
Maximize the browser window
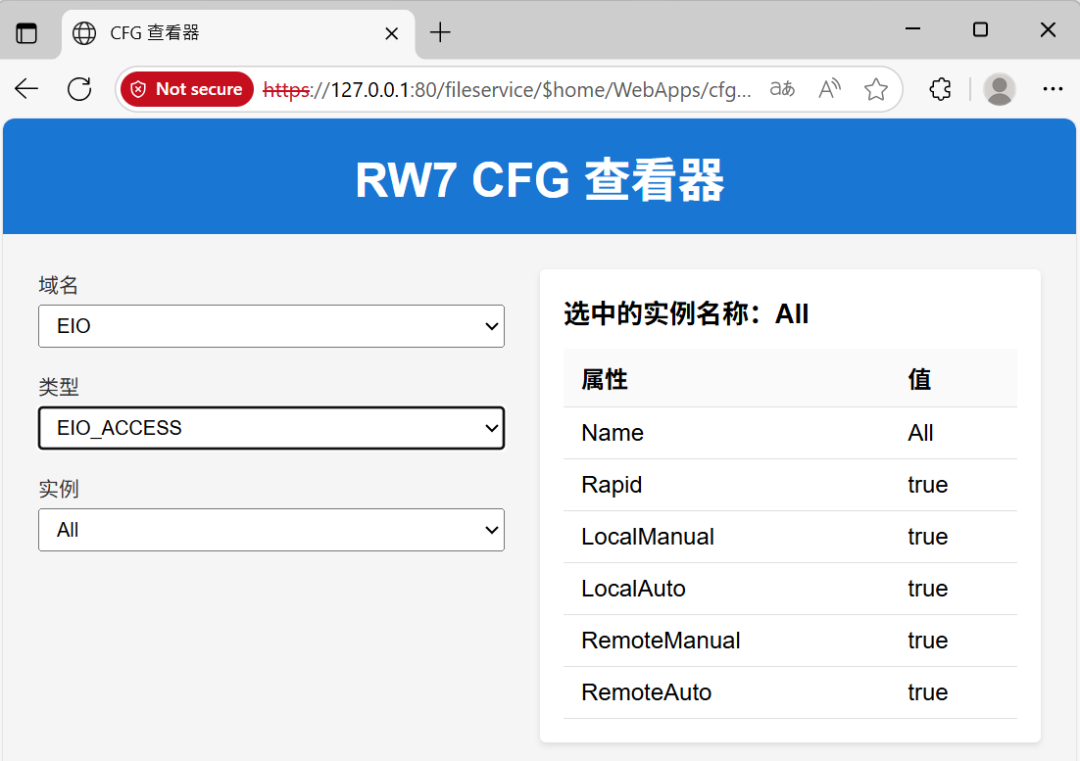click(980, 29)
